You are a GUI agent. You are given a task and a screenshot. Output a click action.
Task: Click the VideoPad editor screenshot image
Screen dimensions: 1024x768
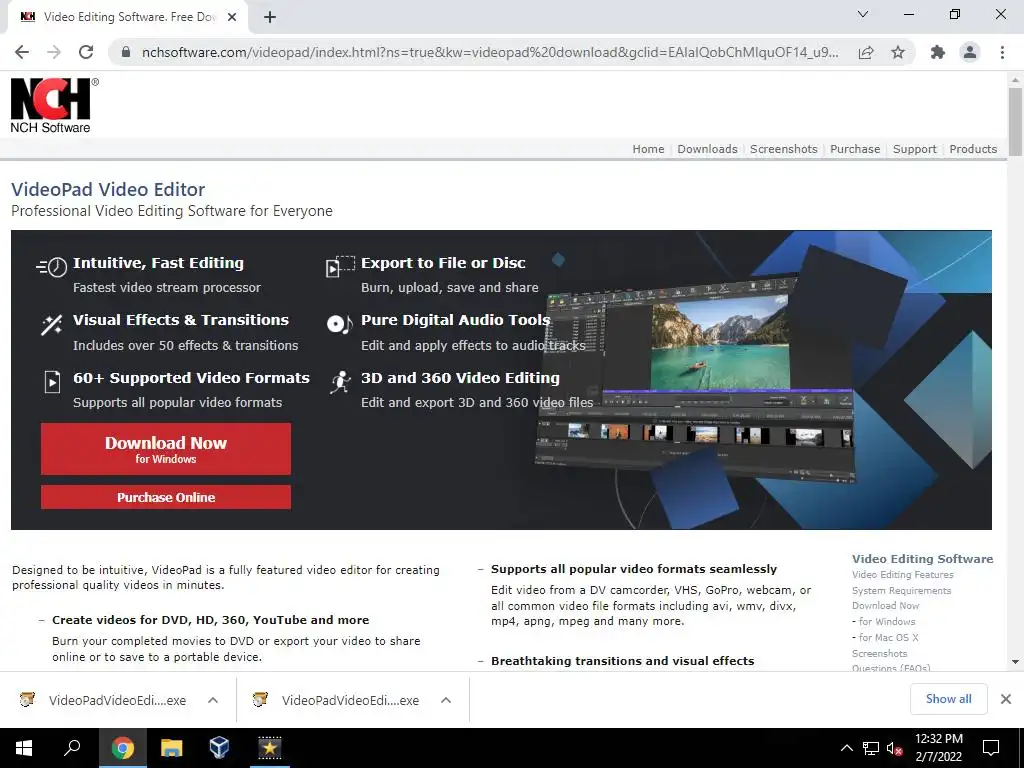(696, 379)
